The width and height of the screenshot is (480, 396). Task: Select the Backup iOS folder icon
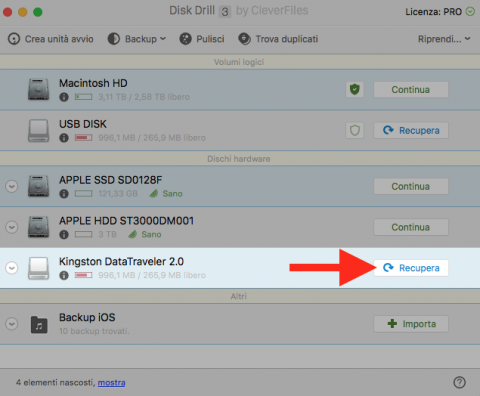click(39, 324)
